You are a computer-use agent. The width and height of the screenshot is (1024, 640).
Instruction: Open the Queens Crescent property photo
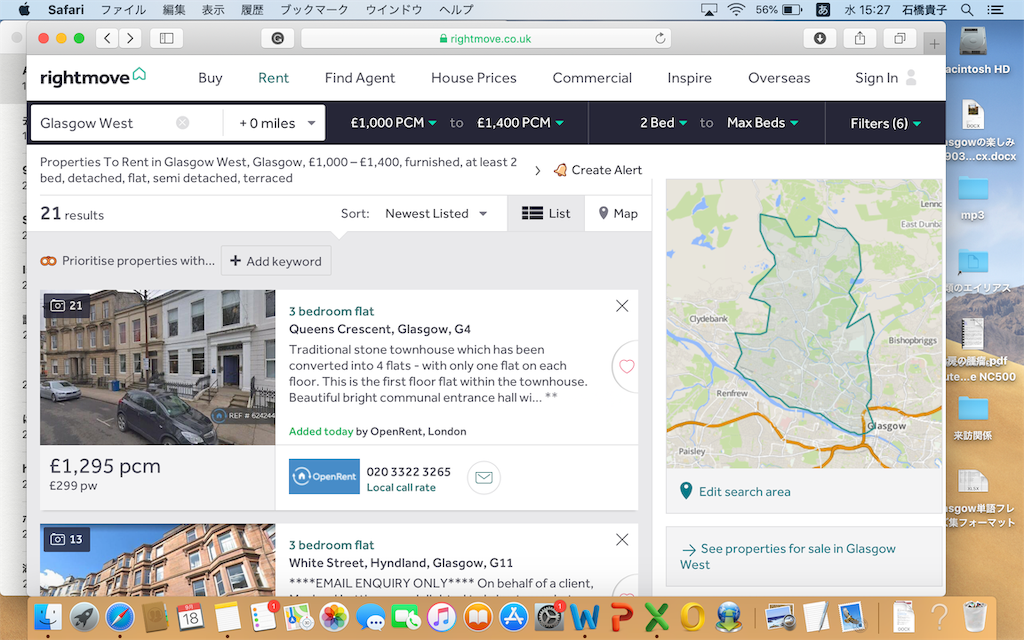click(x=157, y=367)
